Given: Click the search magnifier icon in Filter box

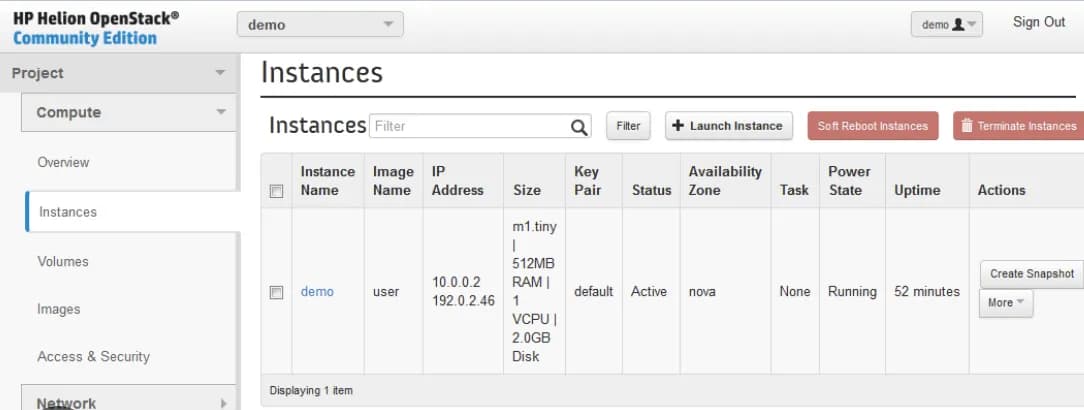Looking at the screenshot, I should [x=579, y=127].
